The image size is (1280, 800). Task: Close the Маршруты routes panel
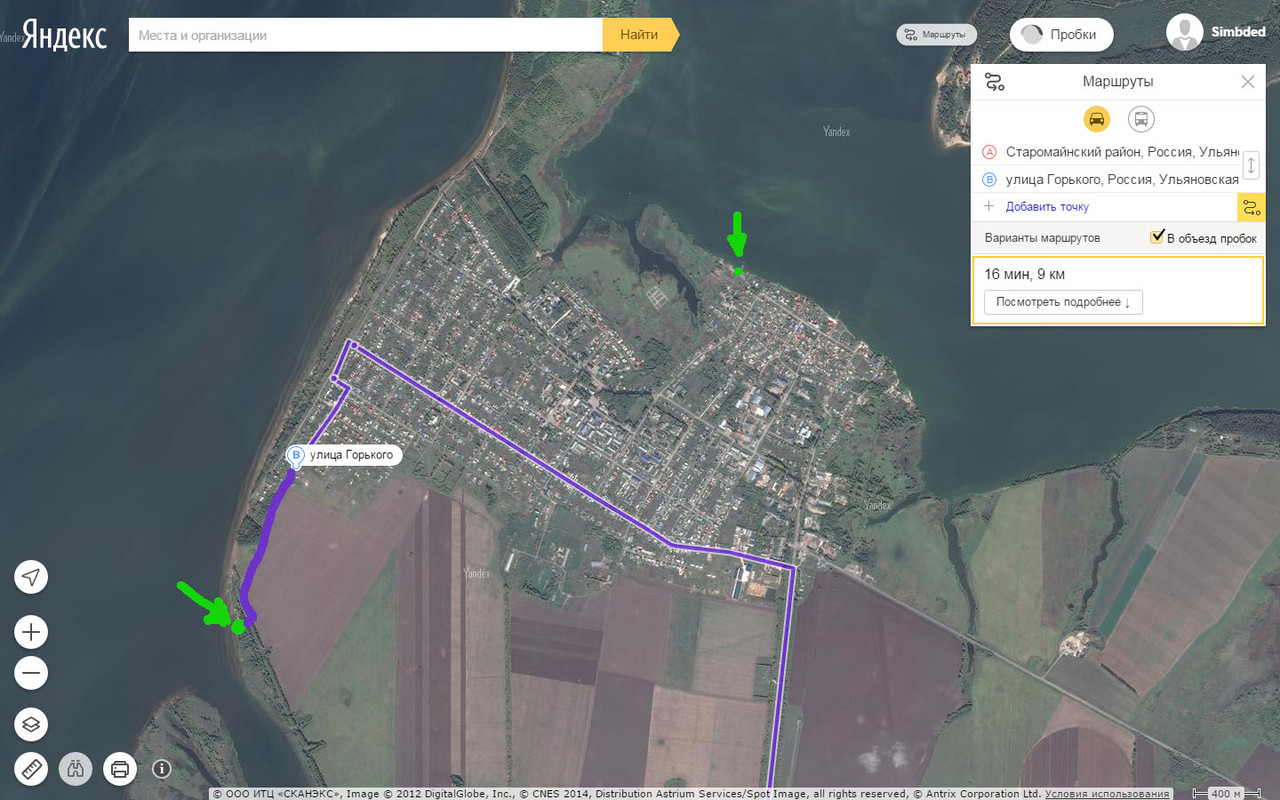click(x=1247, y=82)
